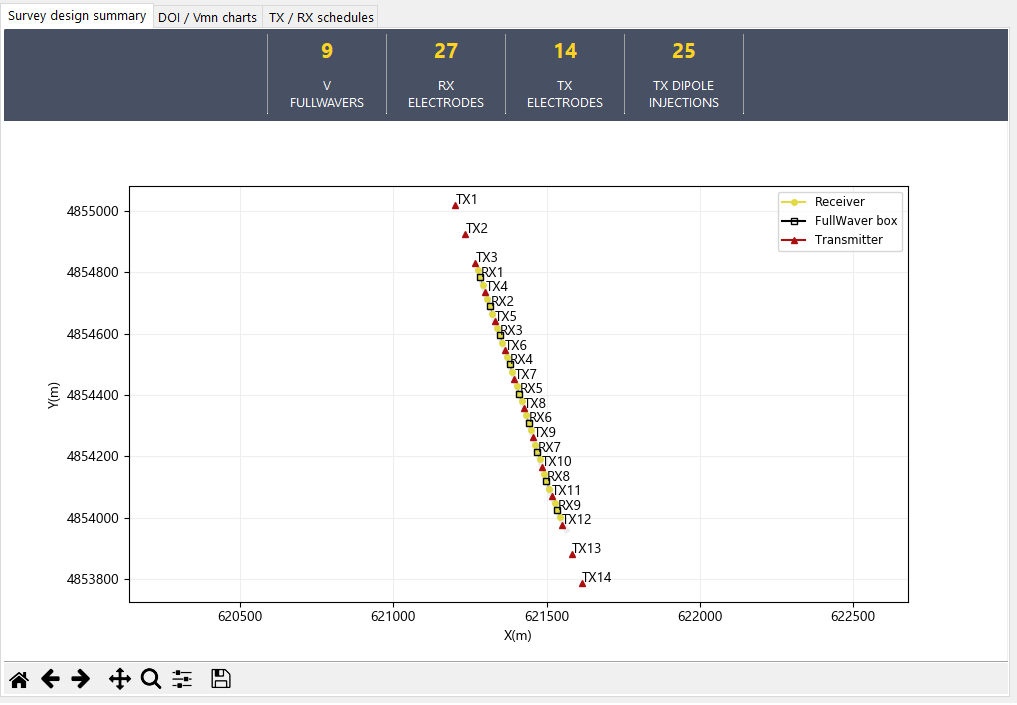The height and width of the screenshot is (705, 1017).
Task: Click the RX5 label on the plot
Action: click(531, 388)
